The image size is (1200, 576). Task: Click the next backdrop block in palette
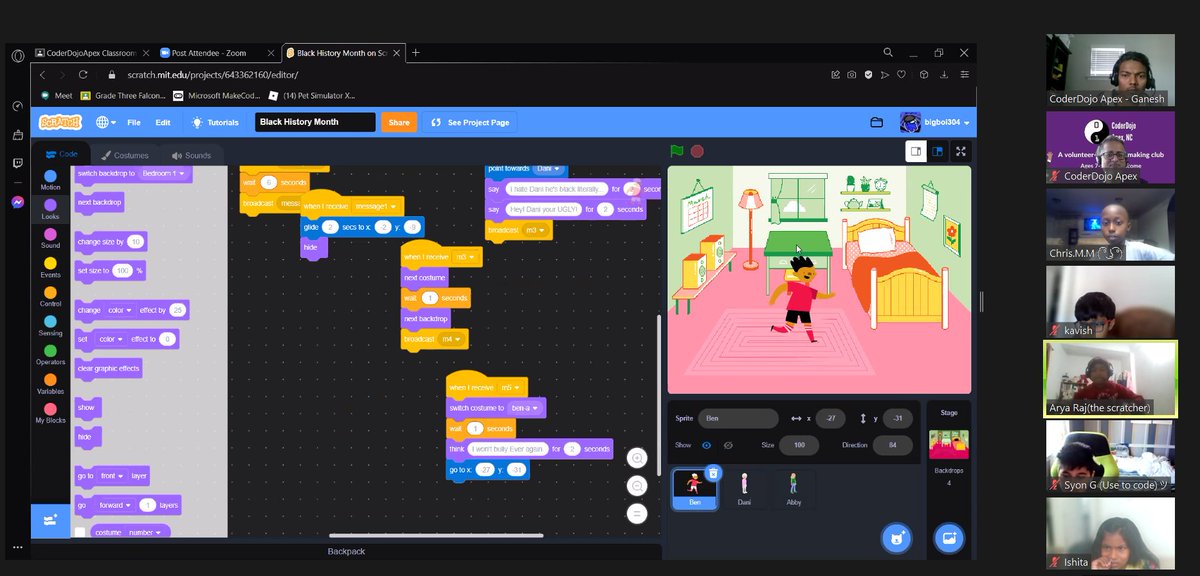(99, 202)
